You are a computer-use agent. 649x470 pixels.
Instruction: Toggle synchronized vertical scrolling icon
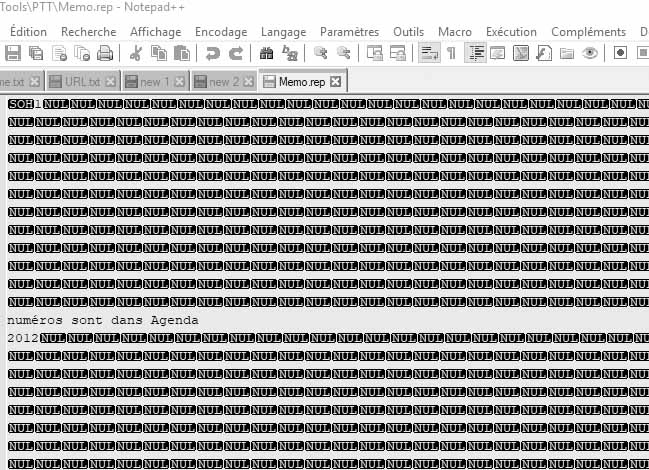tap(375, 53)
